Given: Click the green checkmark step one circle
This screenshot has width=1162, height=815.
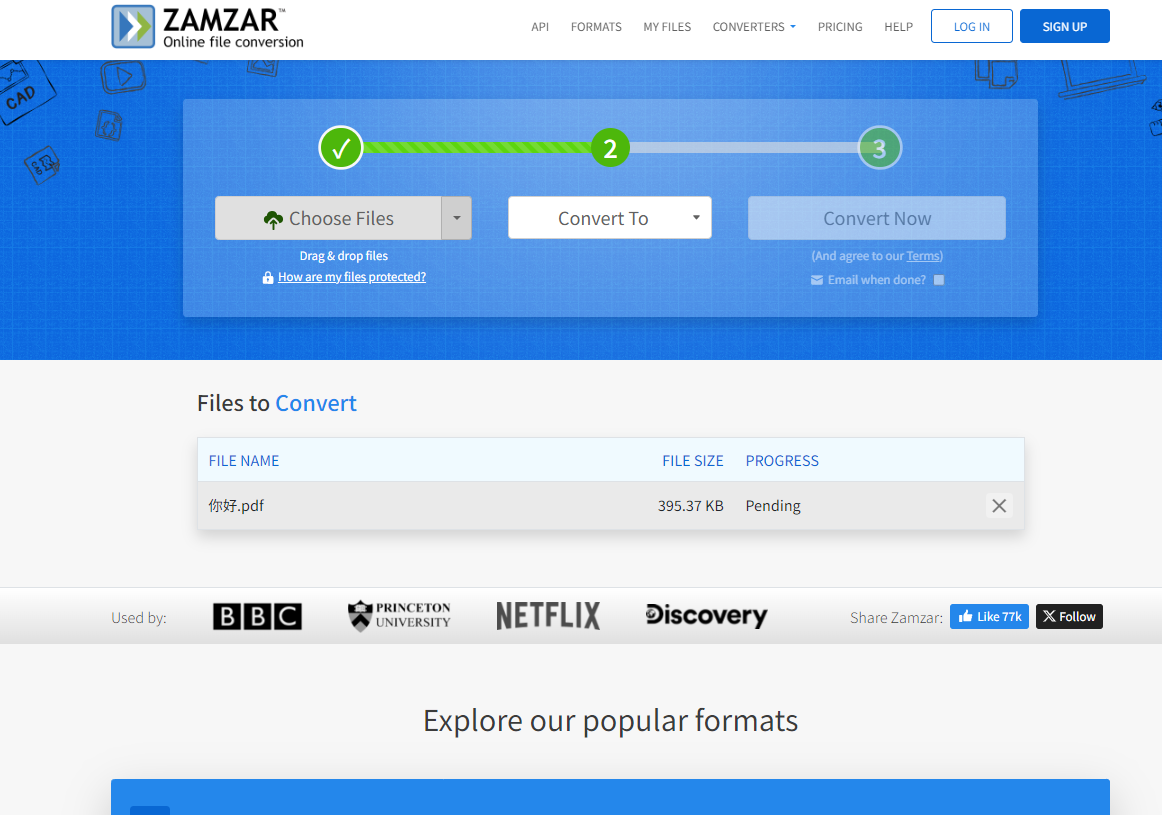Looking at the screenshot, I should (340, 148).
